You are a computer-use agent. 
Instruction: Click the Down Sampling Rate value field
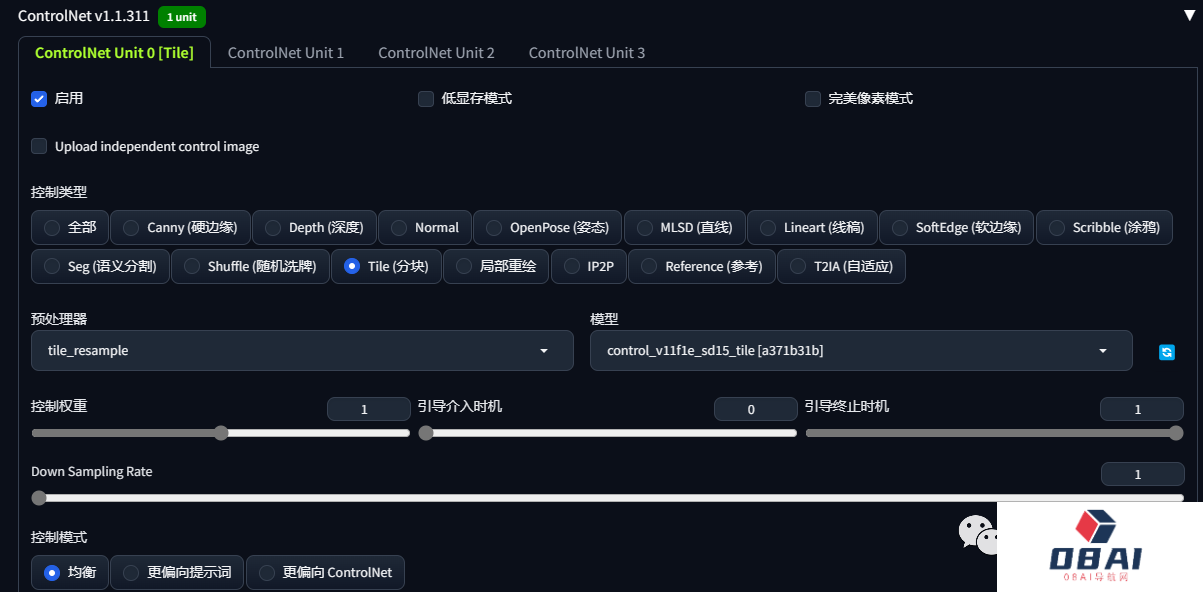(1142, 475)
